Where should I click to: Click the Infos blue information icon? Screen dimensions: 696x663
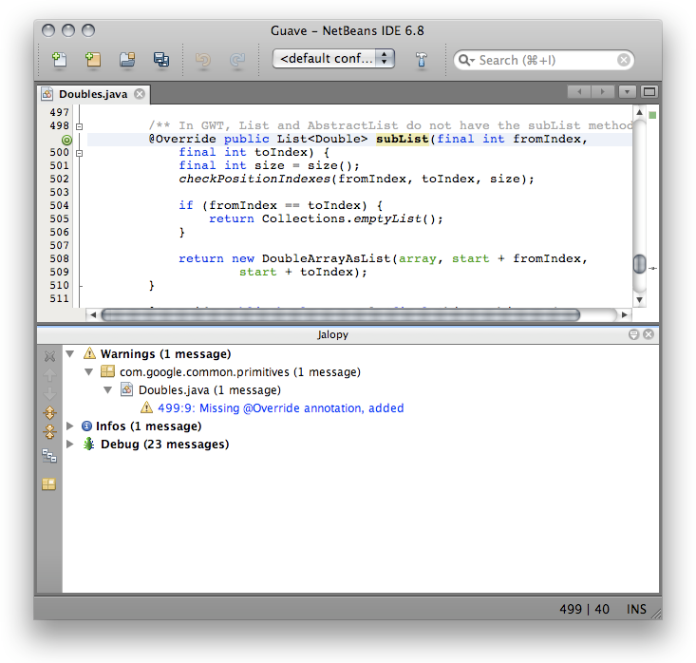[x=87, y=426]
